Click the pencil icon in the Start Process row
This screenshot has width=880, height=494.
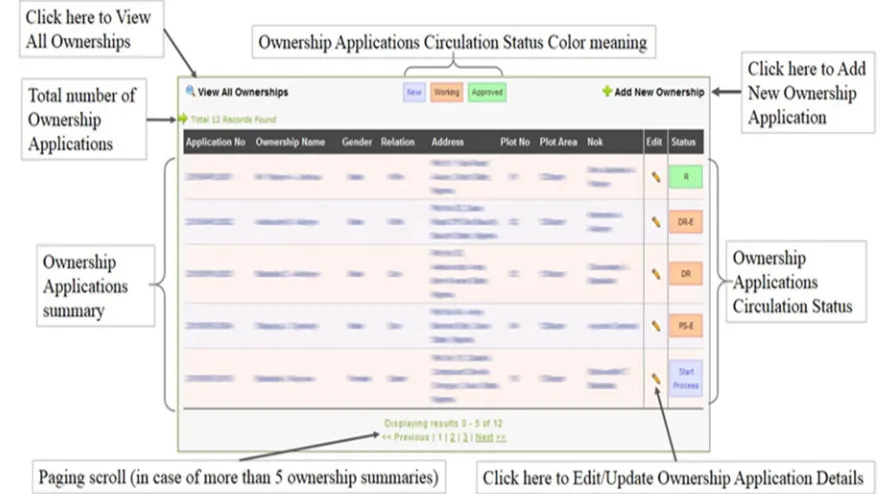click(656, 378)
